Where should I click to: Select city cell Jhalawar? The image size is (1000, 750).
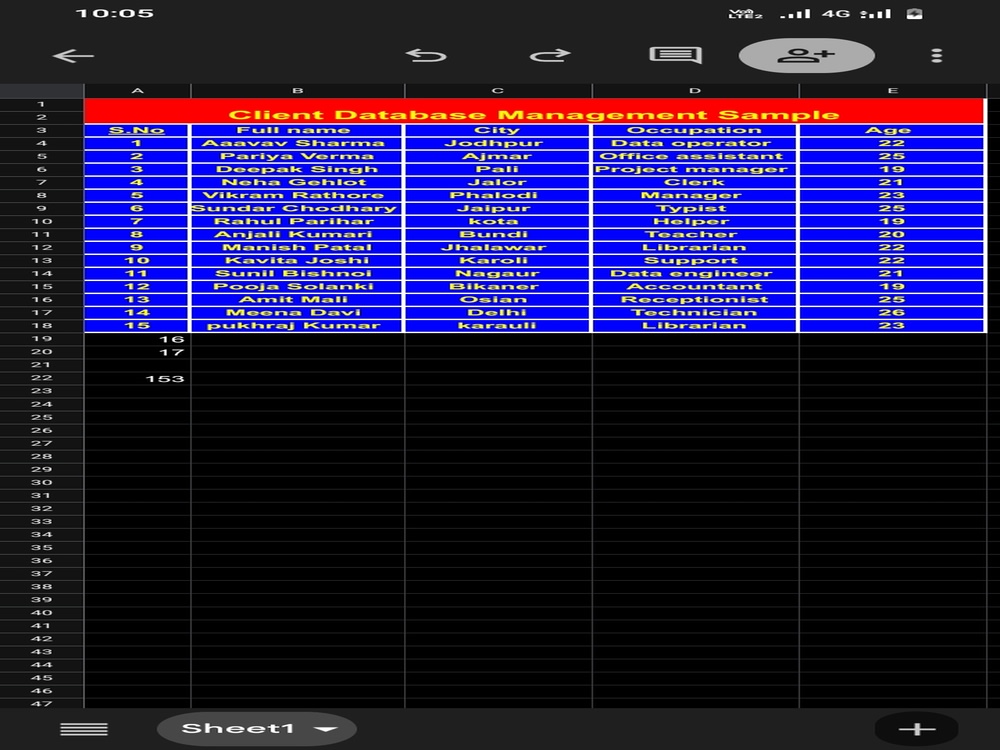pos(498,247)
